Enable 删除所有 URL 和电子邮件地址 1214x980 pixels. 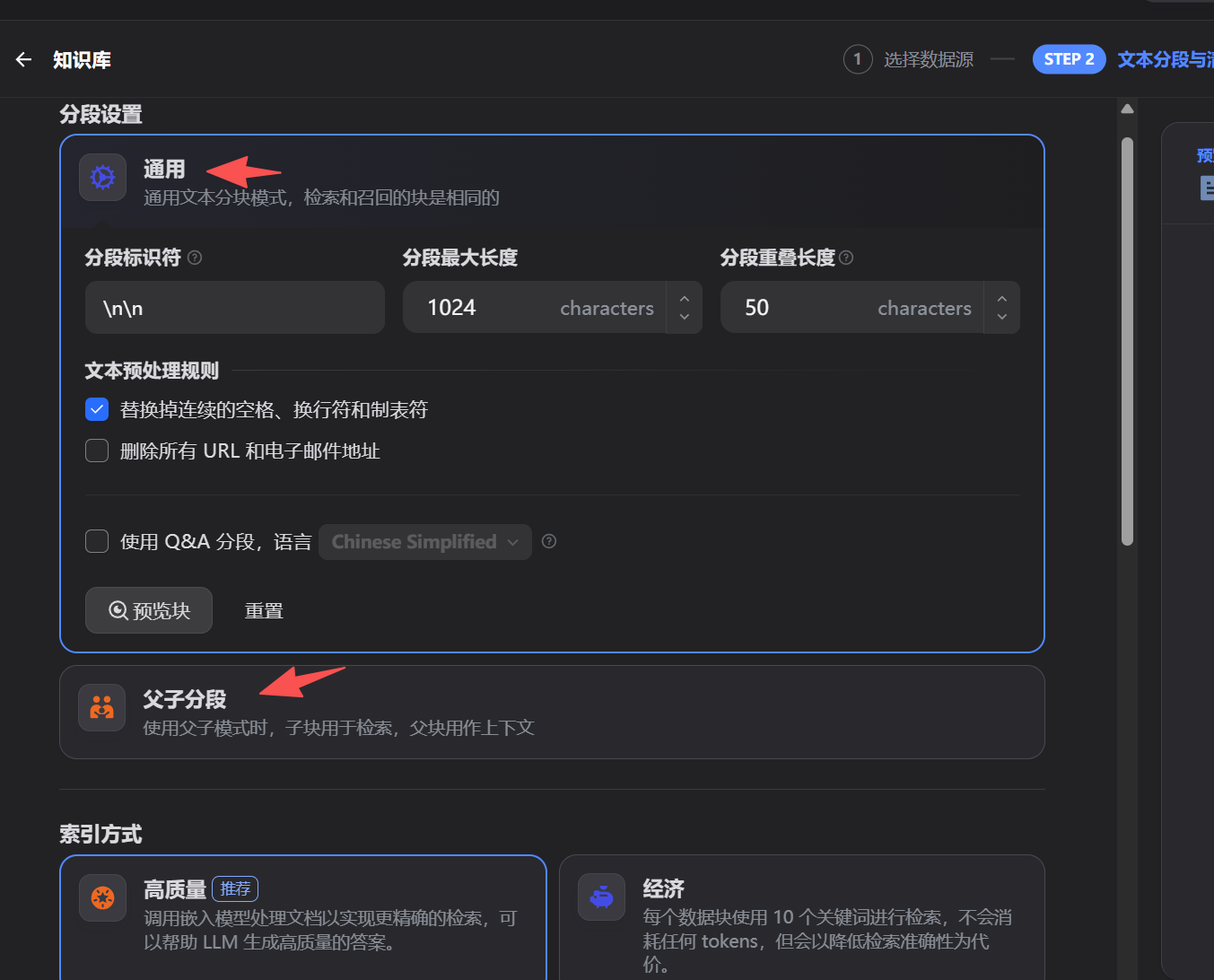[x=96, y=450]
